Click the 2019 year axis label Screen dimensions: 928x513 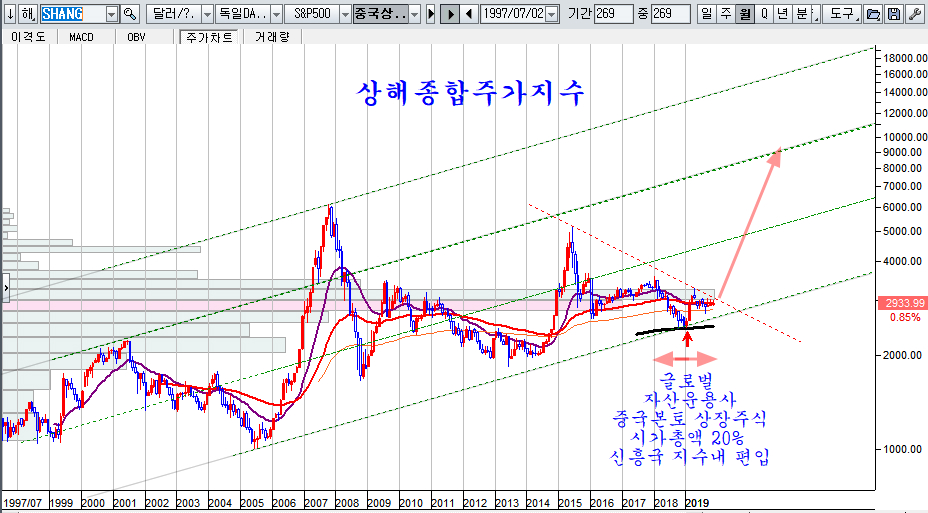coord(697,504)
